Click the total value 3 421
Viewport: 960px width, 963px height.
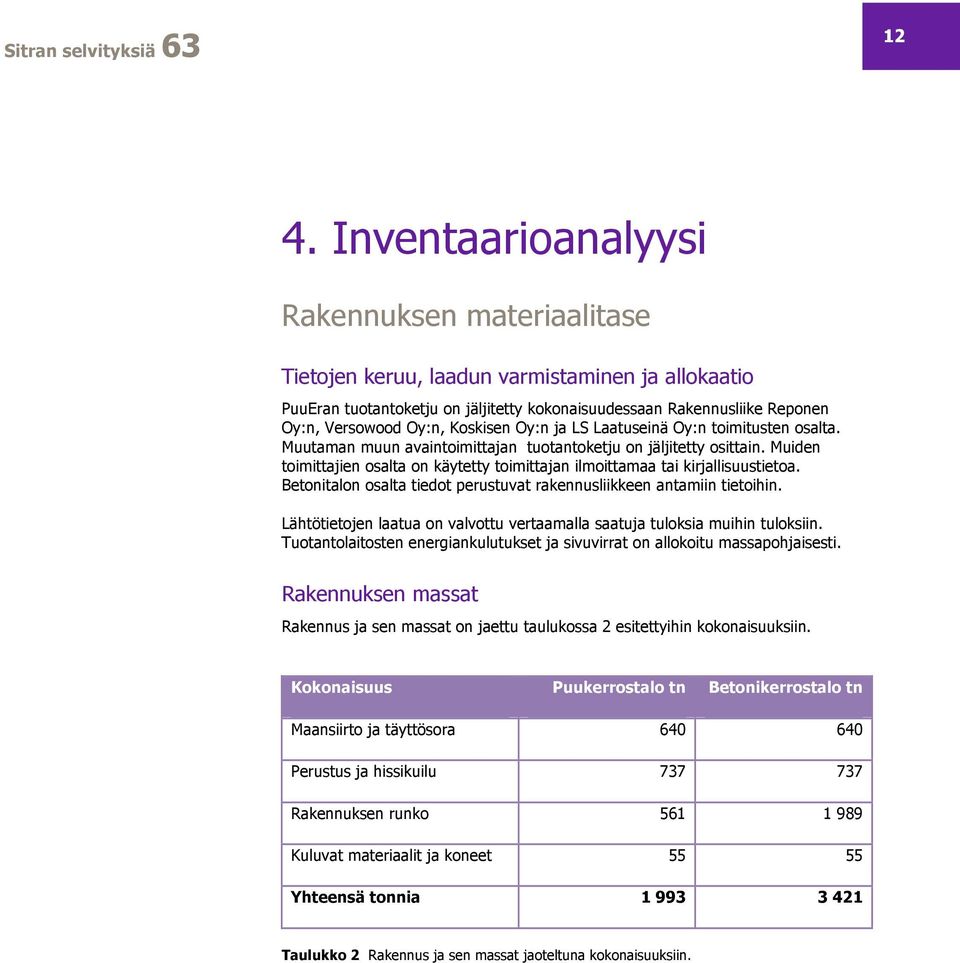(x=840, y=897)
